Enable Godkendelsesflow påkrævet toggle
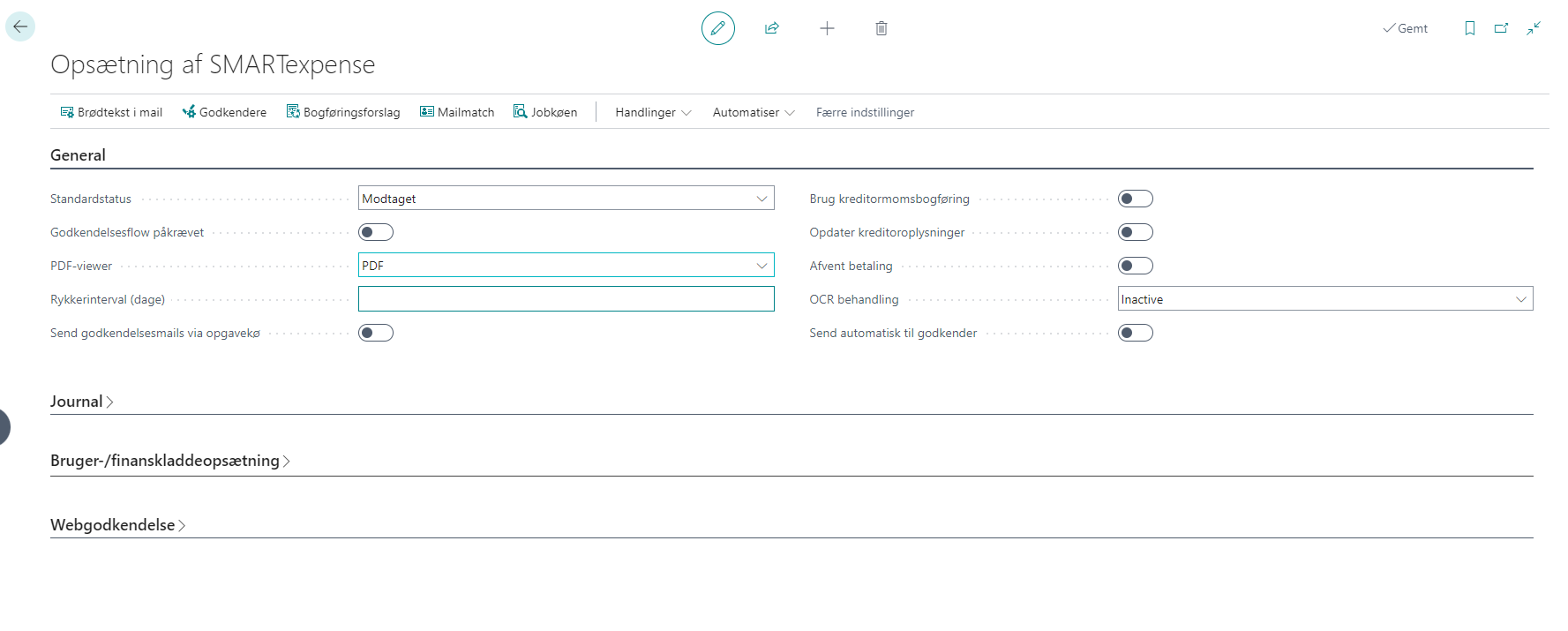 [376, 232]
